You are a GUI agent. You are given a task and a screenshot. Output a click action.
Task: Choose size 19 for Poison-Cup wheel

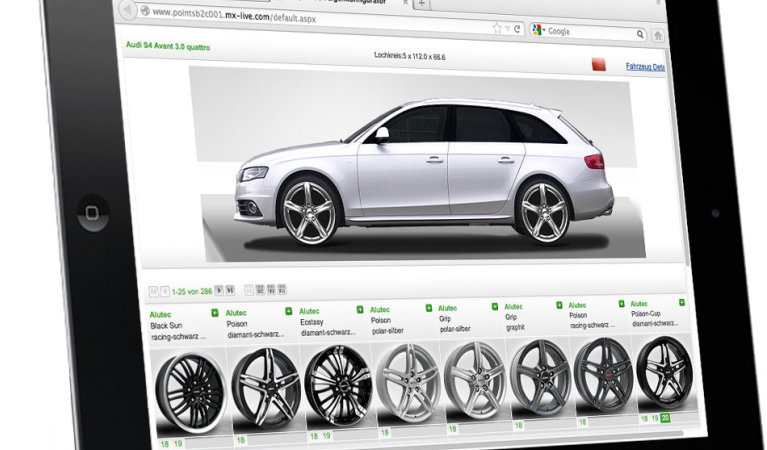coord(654,419)
